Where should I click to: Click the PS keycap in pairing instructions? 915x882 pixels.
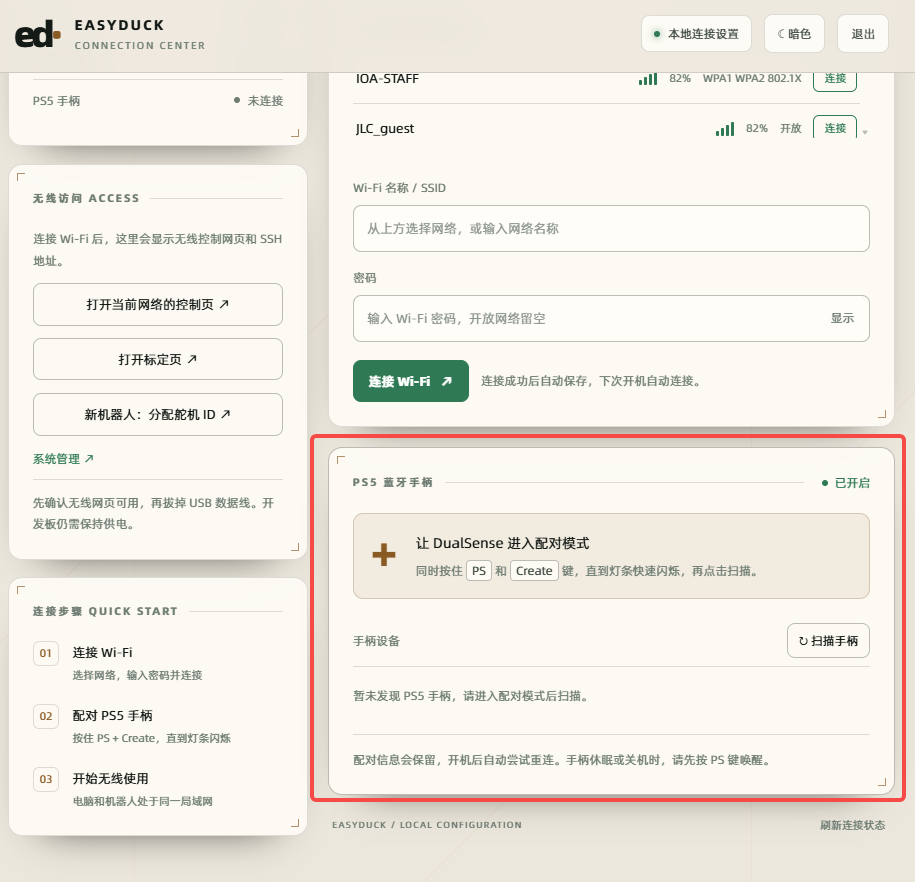click(479, 571)
